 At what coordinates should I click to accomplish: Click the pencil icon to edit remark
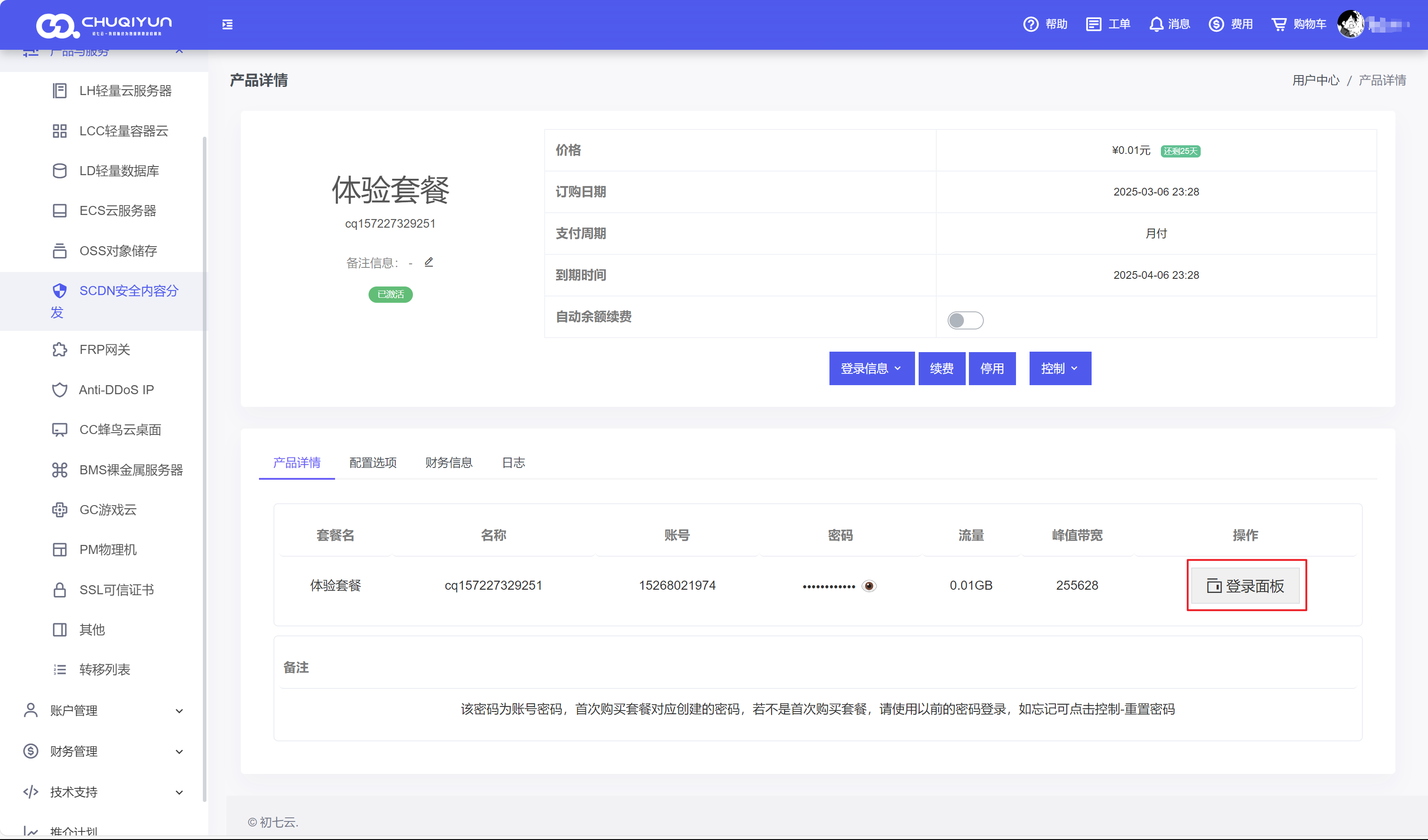(x=429, y=262)
